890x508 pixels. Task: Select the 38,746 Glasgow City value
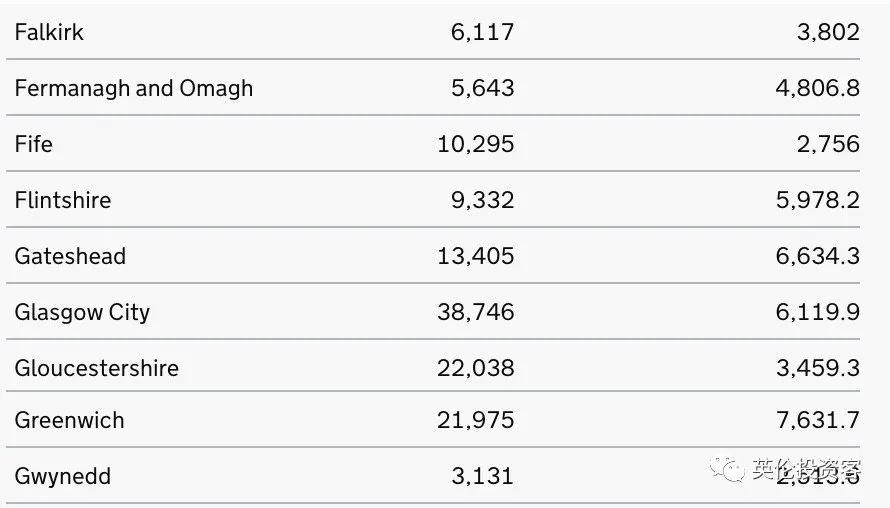click(x=476, y=312)
